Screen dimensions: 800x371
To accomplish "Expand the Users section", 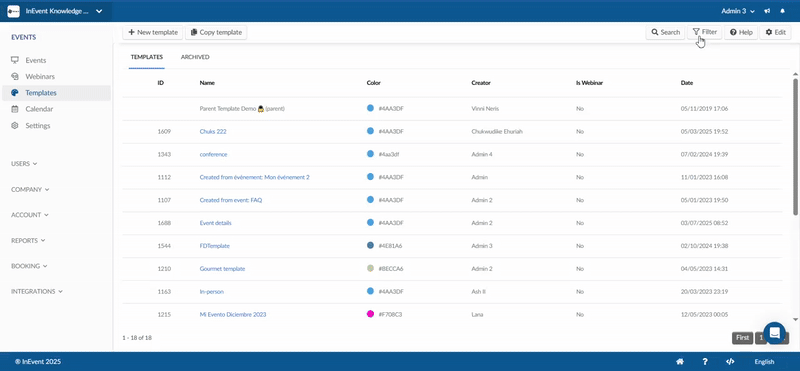I will 24,164.
